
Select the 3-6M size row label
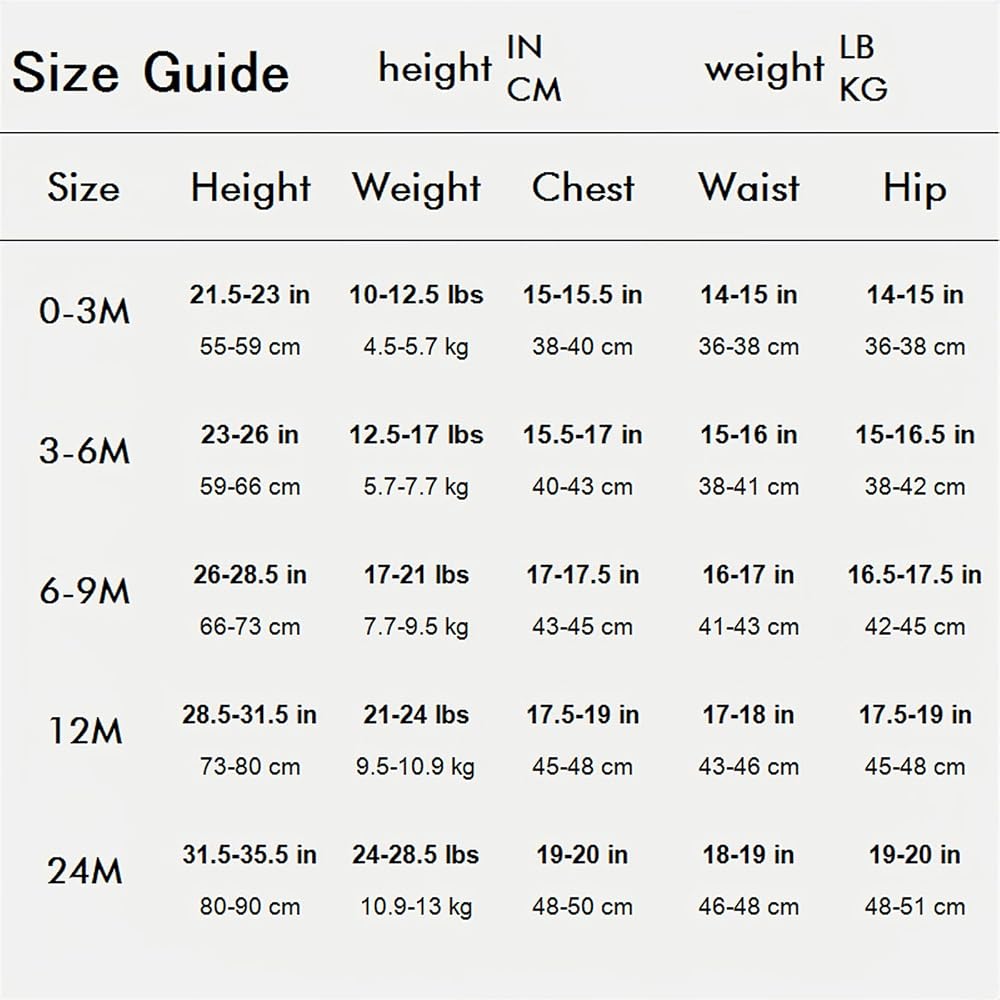pos(84,451)
